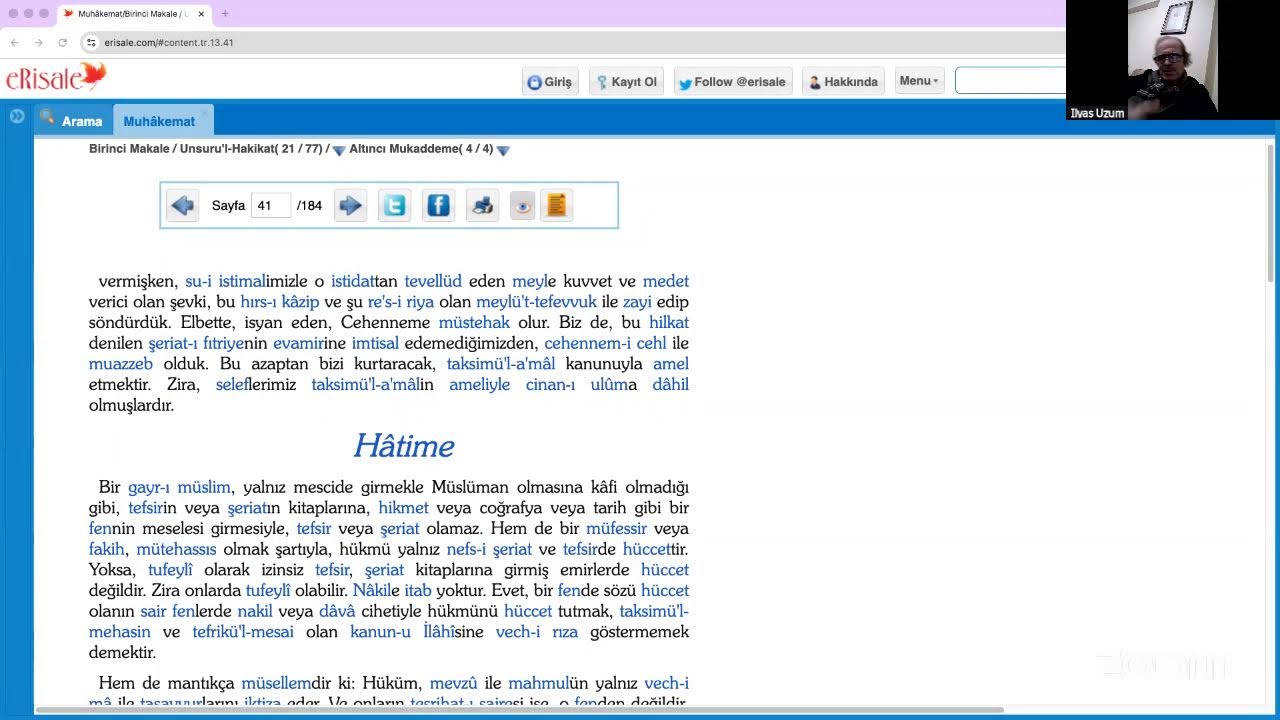
Task: Click the 'hırs-ı kâzip' glossary link
Action: point(280,302)
